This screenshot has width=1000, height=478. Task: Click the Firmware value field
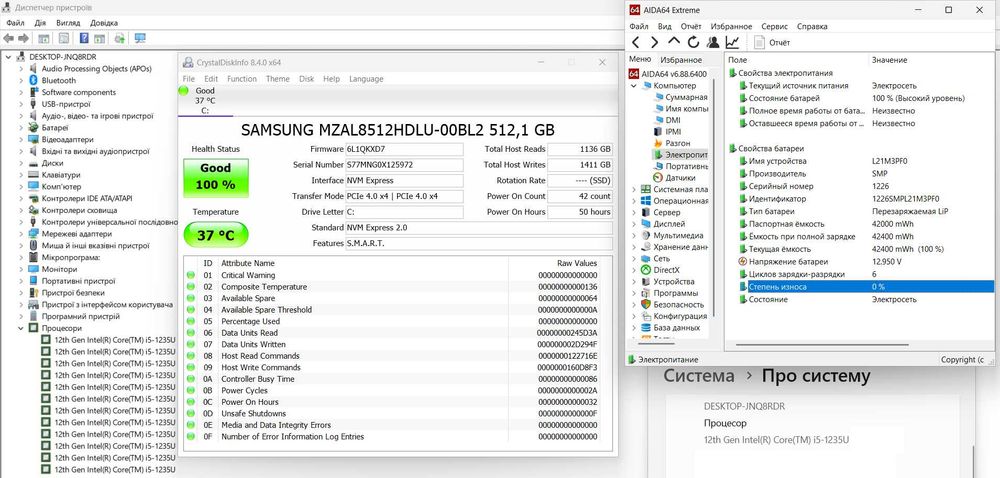point(404,149)
